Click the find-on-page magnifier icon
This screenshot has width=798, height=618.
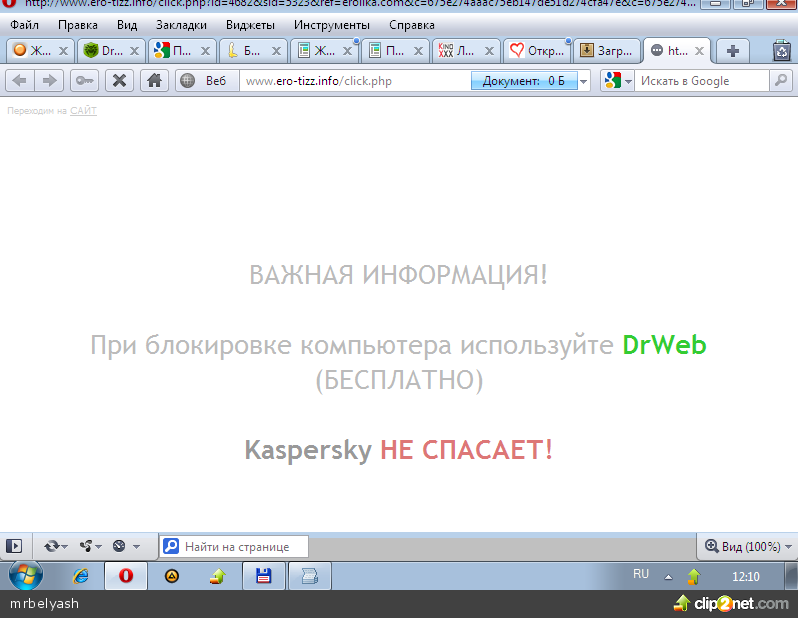[x=171, y=546]
